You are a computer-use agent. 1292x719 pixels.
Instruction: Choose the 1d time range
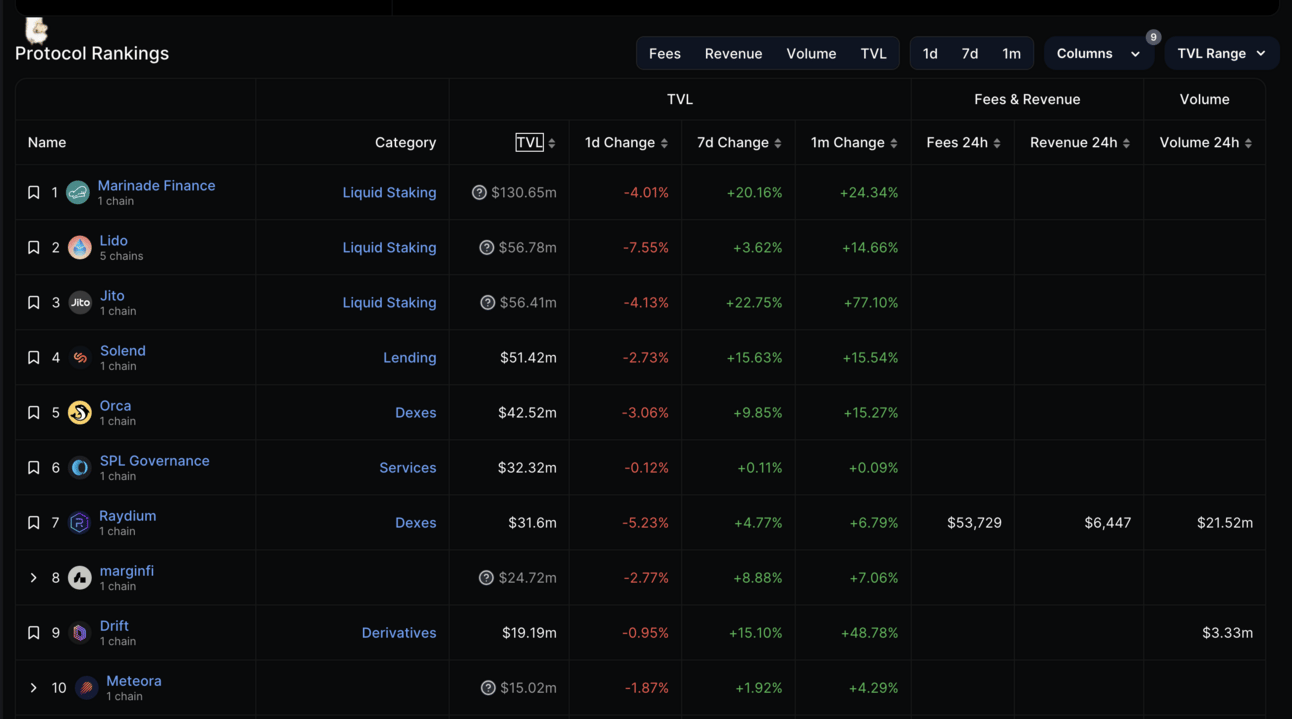pyautogui.click(x=930, y=53)
